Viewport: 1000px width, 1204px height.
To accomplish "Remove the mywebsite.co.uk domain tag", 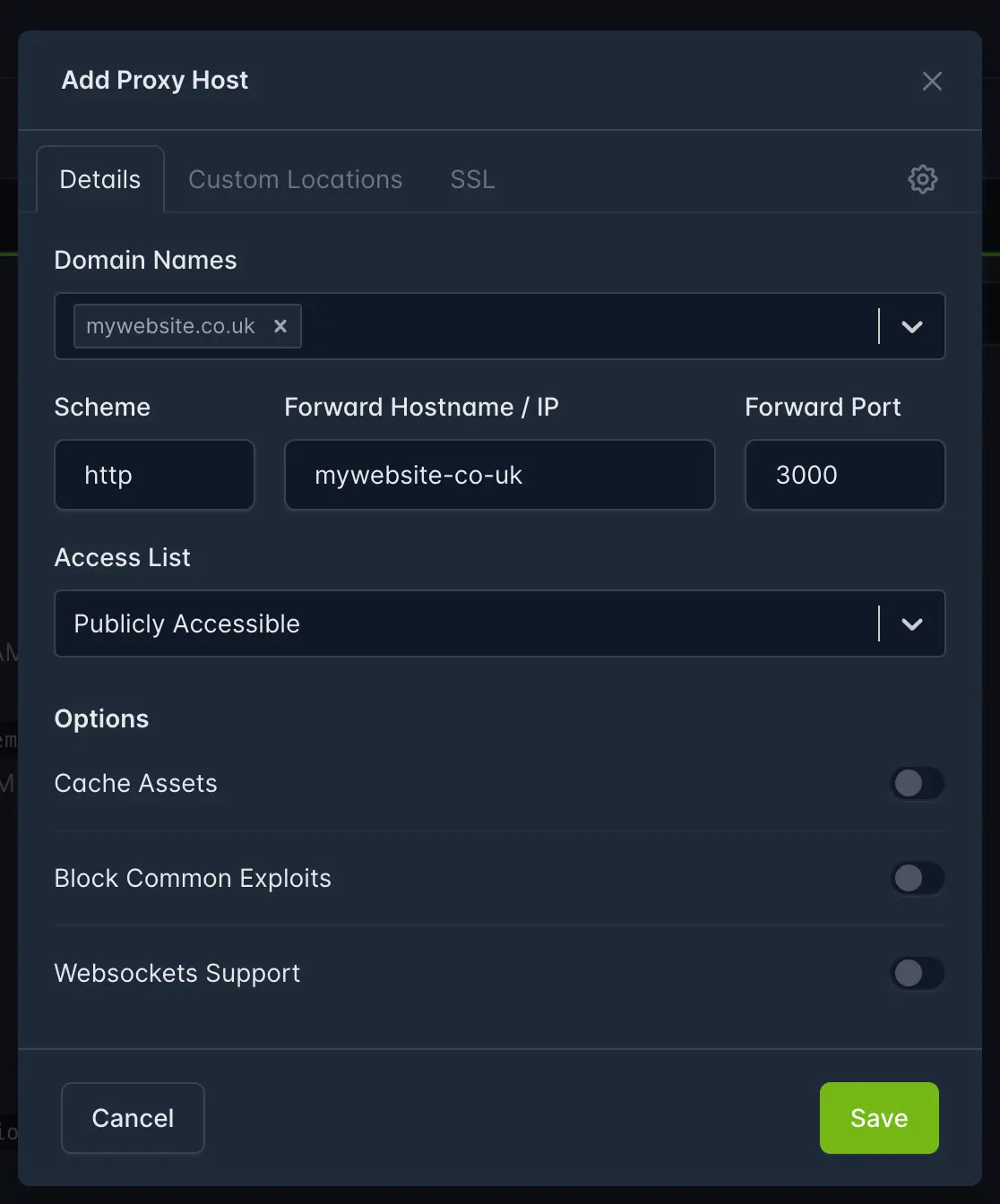I will click(280, 326).
